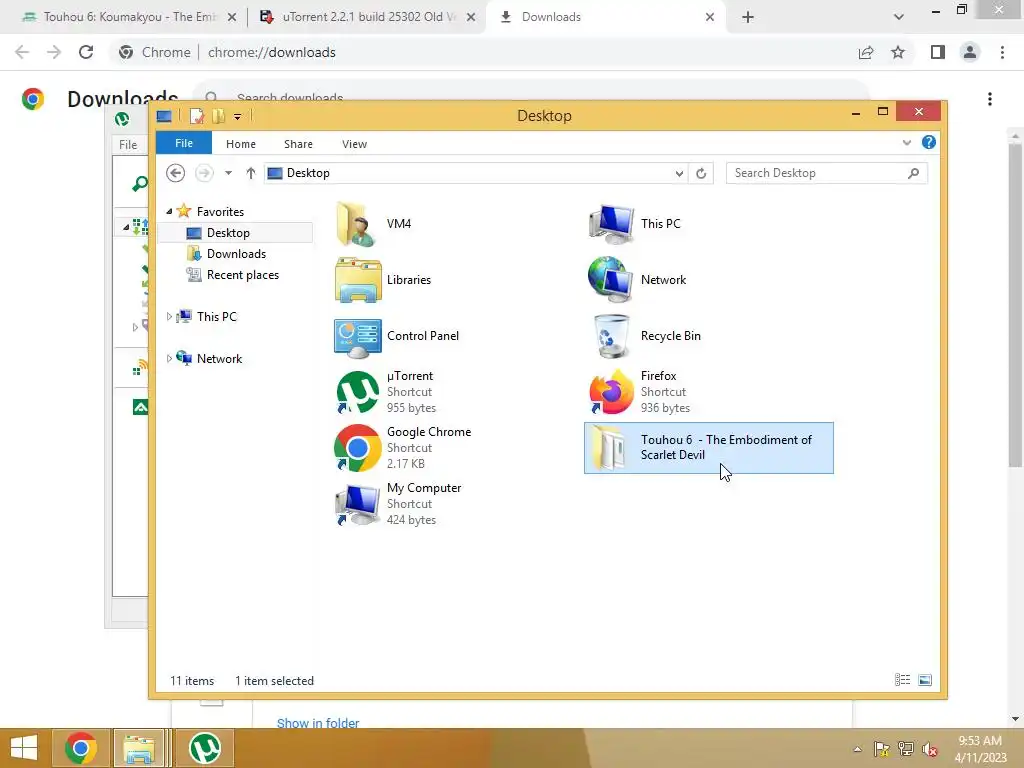Select the Network icon in file list
This screenshot has height=768, width=1024.
click(x=610, y=280)
